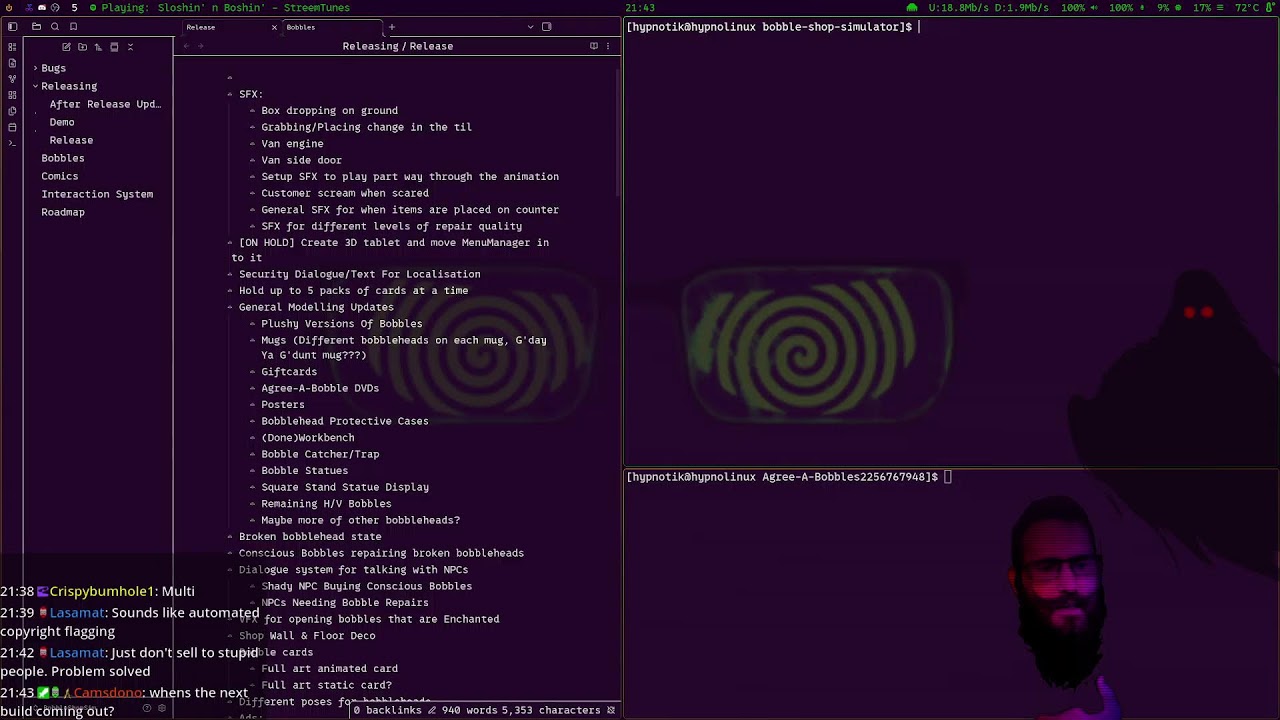Click the 'Van engine' line
This screenshot has height=720, width=1280.
click(x=292, y=144)
